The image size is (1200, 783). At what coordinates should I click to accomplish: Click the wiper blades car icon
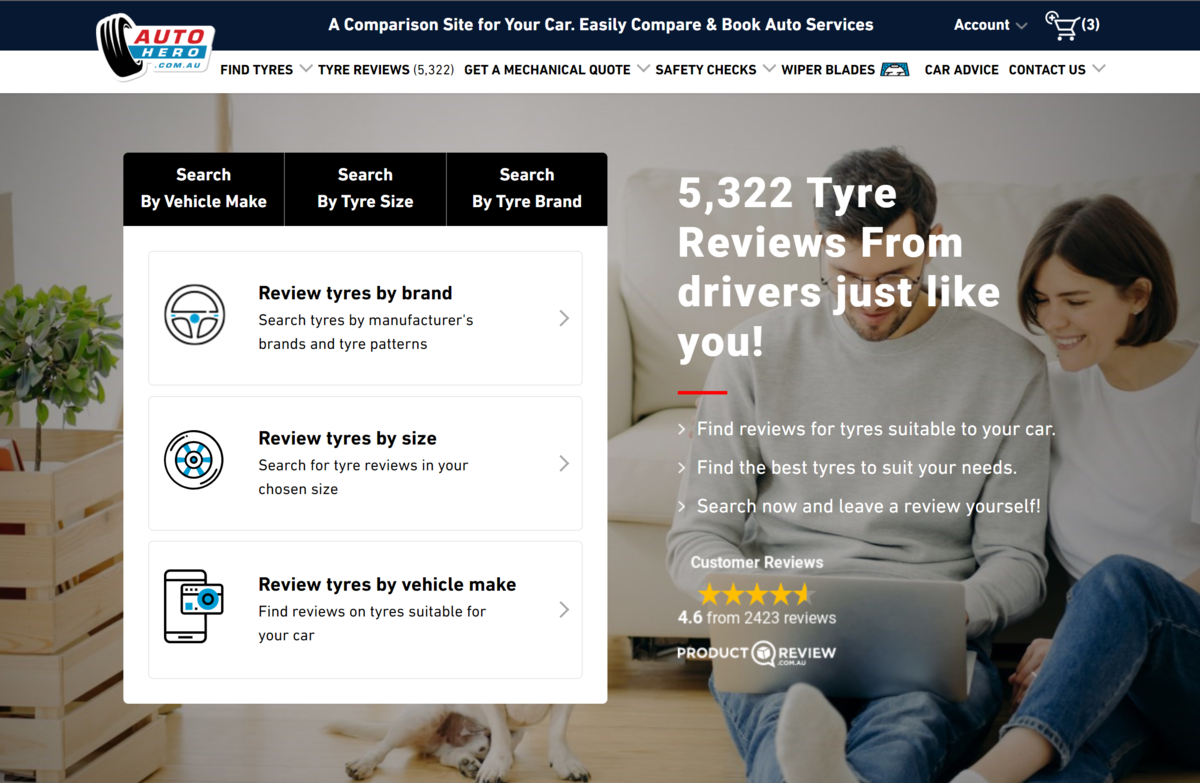(895, 69)
